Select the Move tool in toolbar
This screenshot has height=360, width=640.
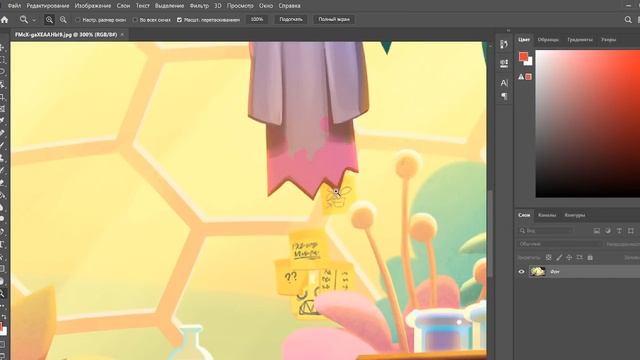pyautogui.click(x=2, y=48)
